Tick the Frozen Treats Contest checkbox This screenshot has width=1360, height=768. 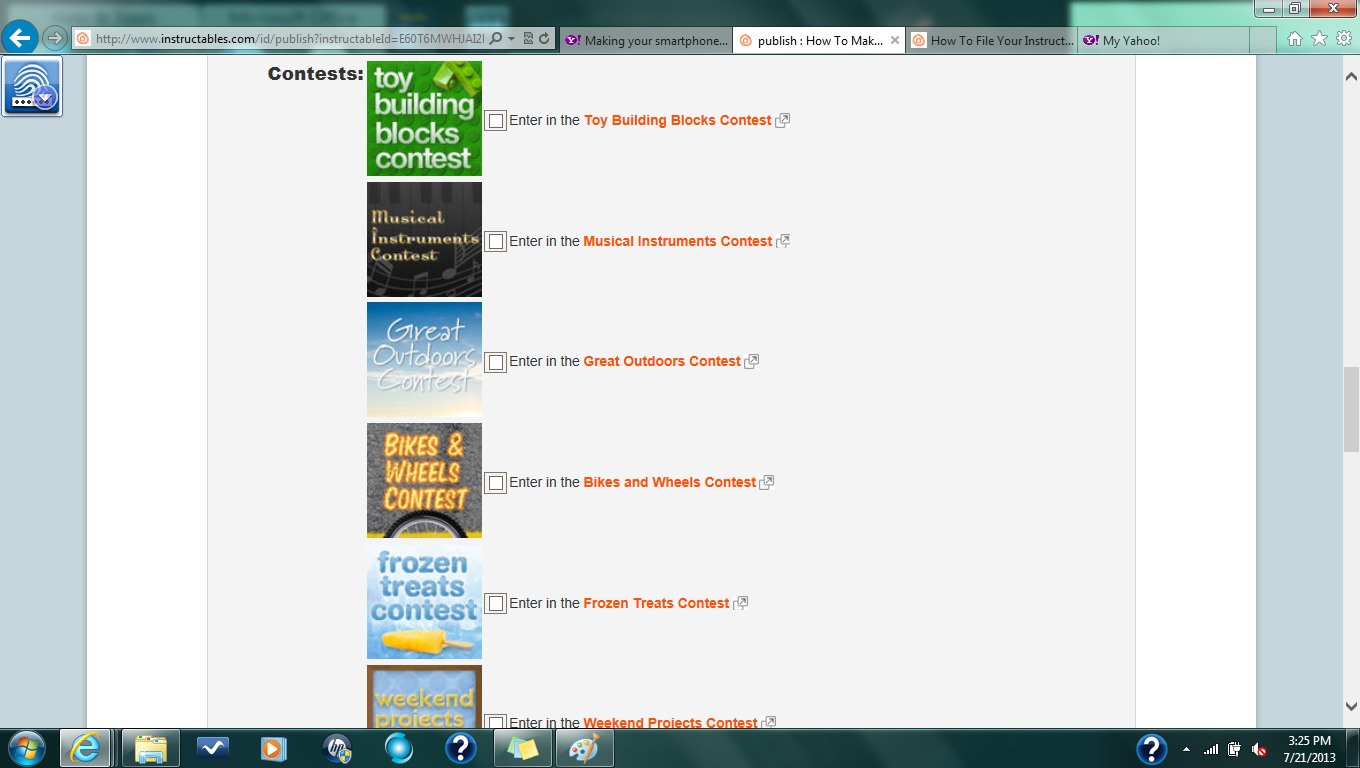[495, 604]
